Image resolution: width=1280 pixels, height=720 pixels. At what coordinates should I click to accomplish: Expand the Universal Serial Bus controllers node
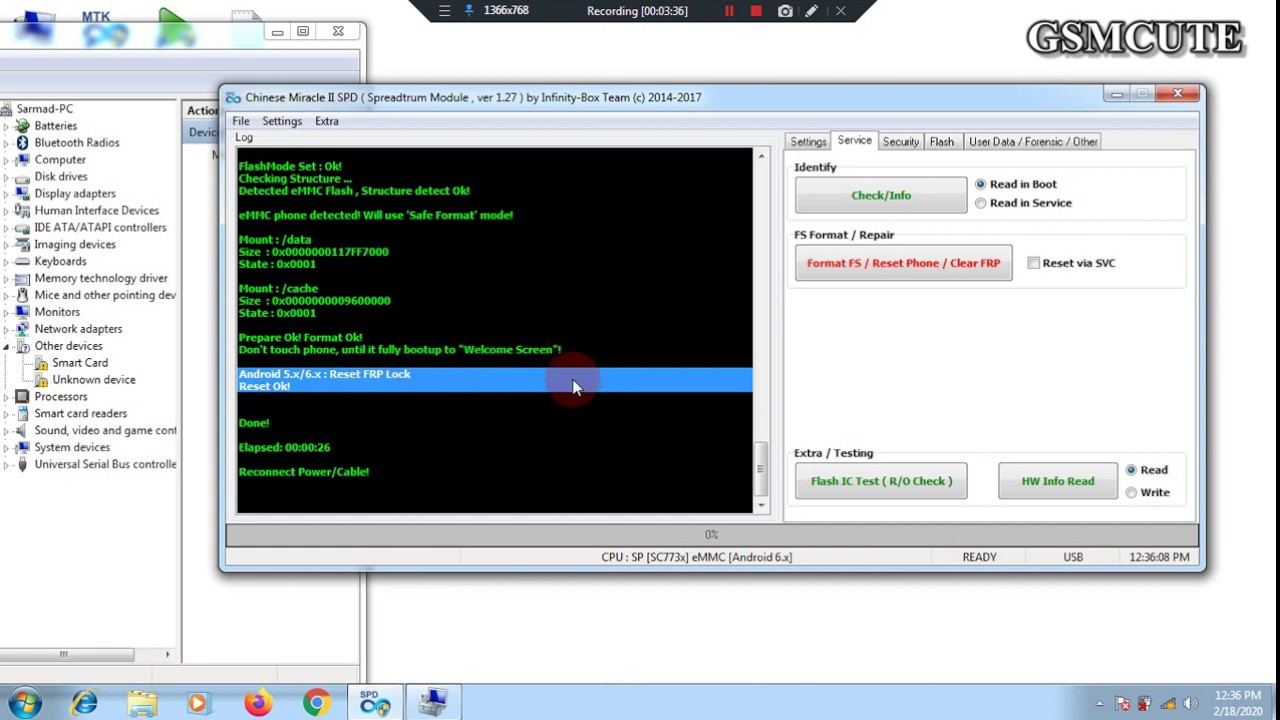[6, 464]
